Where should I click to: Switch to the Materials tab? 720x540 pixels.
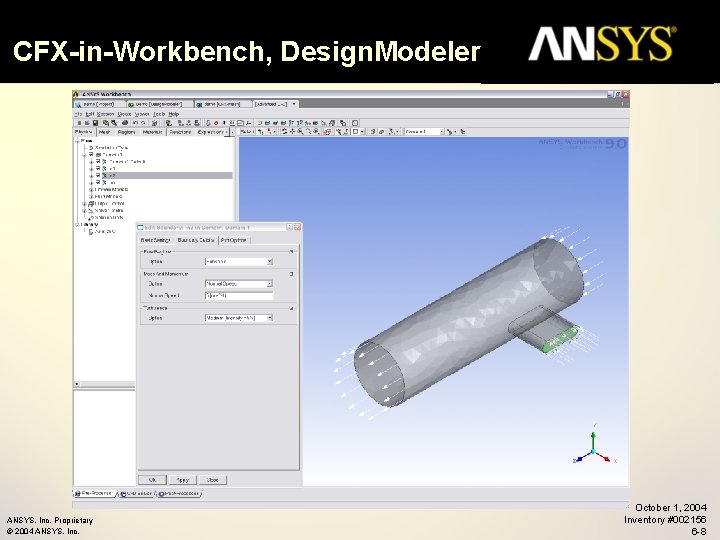[152, 132]
